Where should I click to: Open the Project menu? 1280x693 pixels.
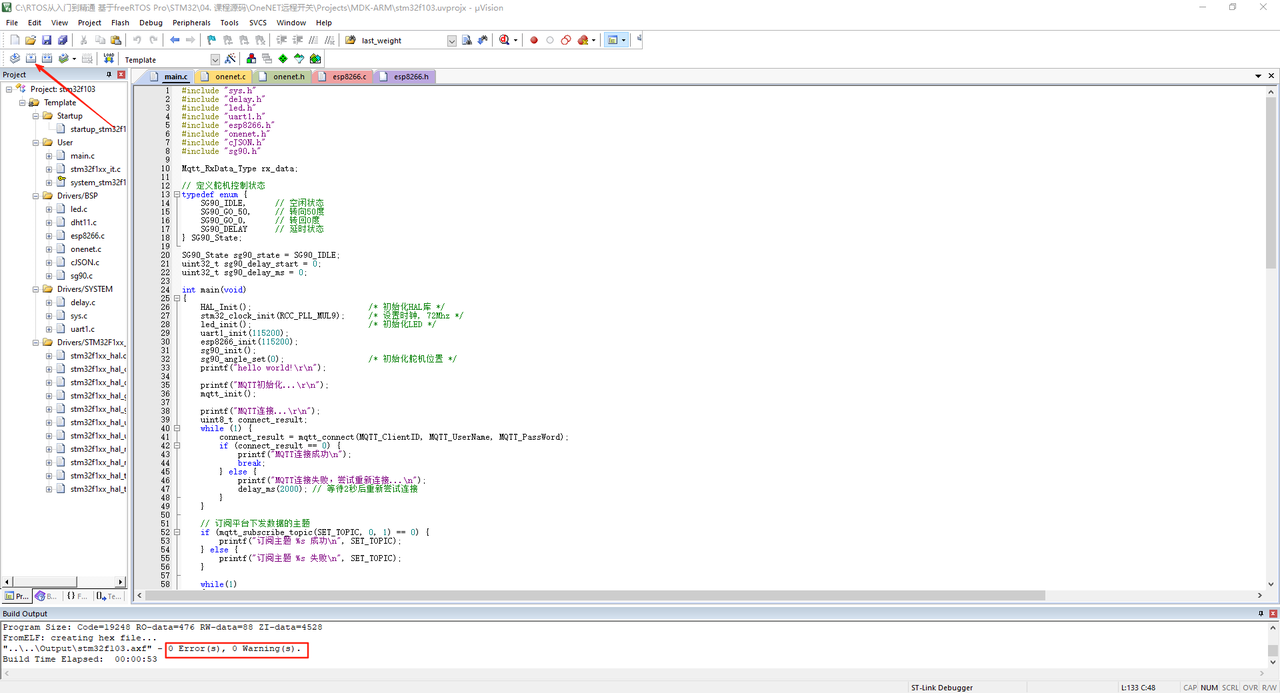(x=89, y=22)
